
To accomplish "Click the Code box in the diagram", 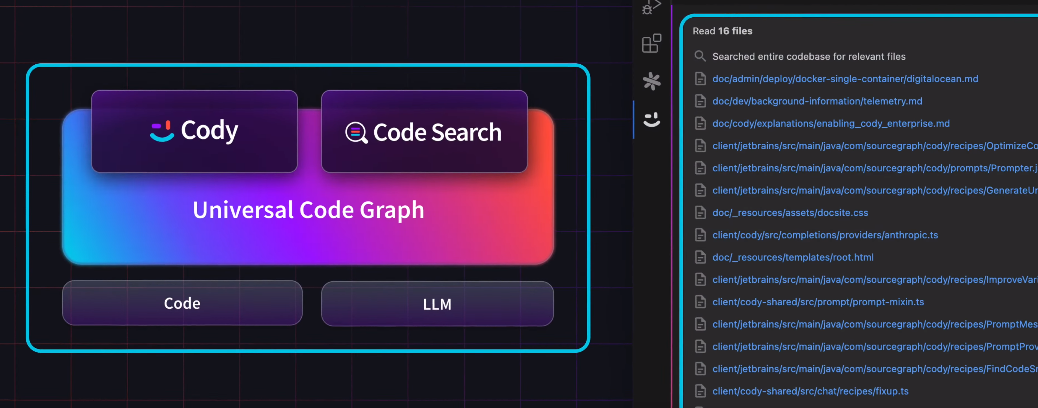I will [x=182, y=303].
